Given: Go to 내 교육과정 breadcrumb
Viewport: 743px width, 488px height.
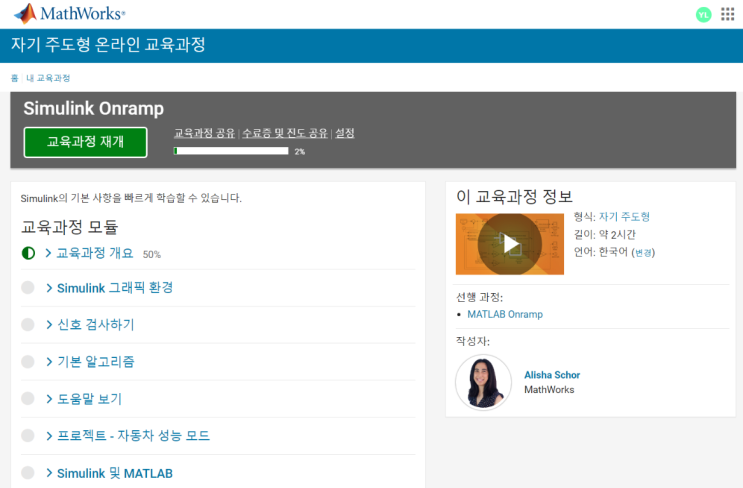Looking at the screenshot, I should pyautogui.click(x=48, y=78).
